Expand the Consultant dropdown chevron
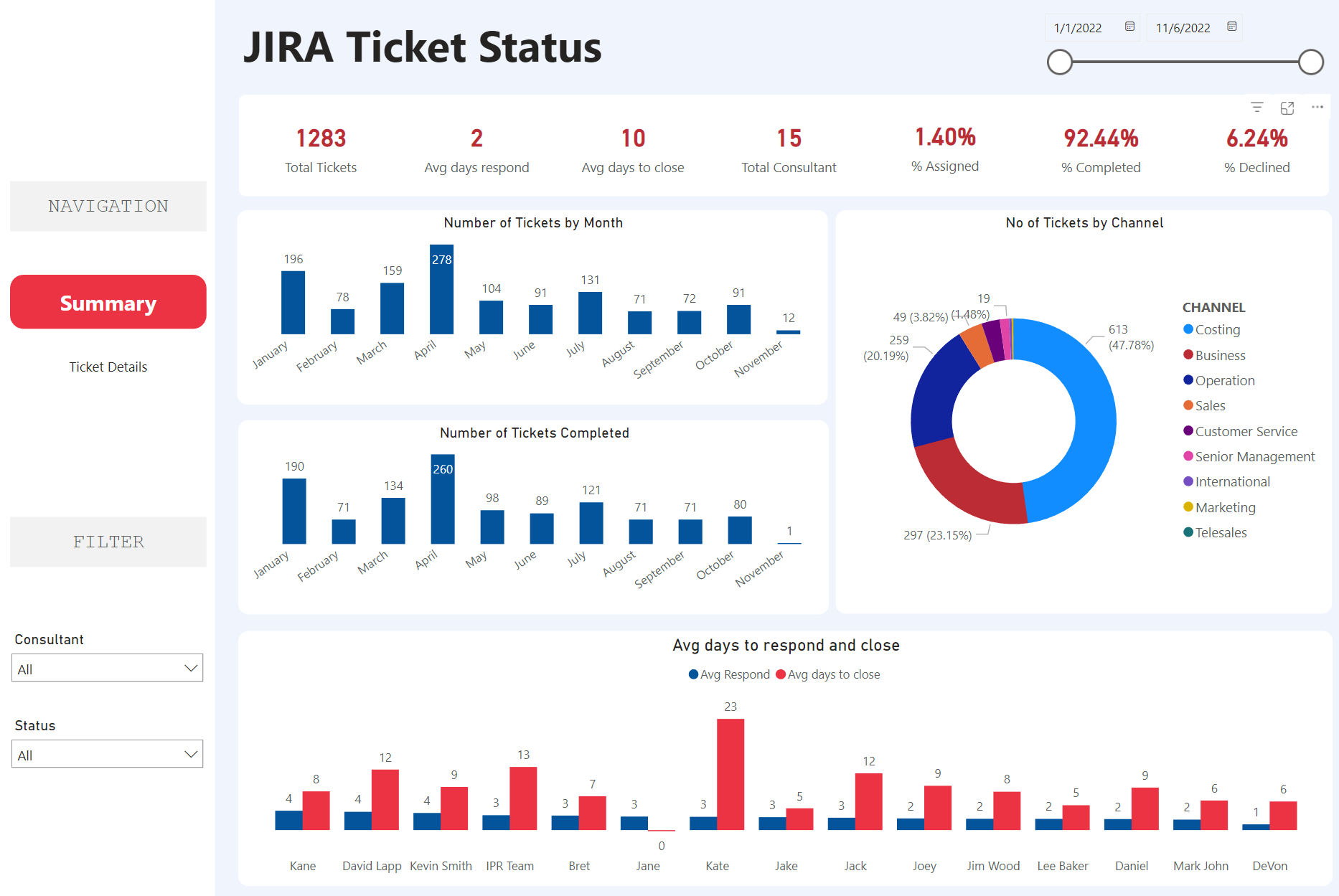Image resolution: width=1339 pixels, height=896 pixels. [191, 669]
